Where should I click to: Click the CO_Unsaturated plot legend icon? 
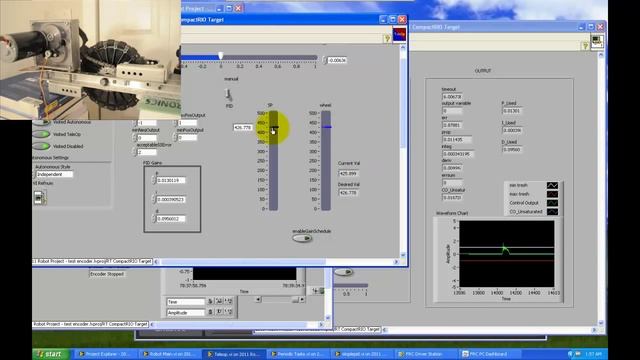click(552, 212)
